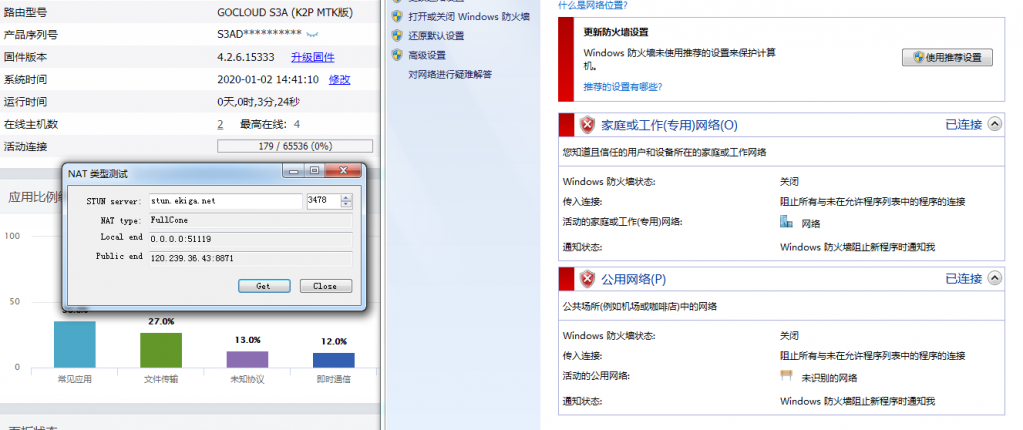Click the Get button in NAT test dialog
1023x430 pixels.
[x=264, y=286]
